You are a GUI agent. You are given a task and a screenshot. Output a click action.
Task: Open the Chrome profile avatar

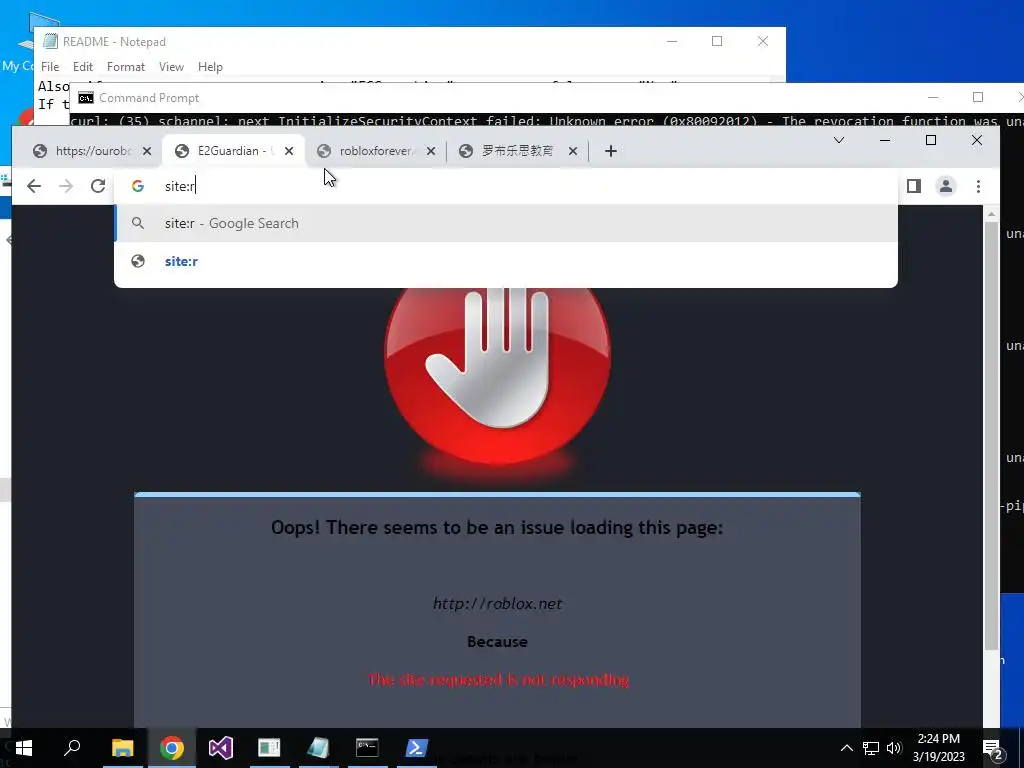pos(946,186)
